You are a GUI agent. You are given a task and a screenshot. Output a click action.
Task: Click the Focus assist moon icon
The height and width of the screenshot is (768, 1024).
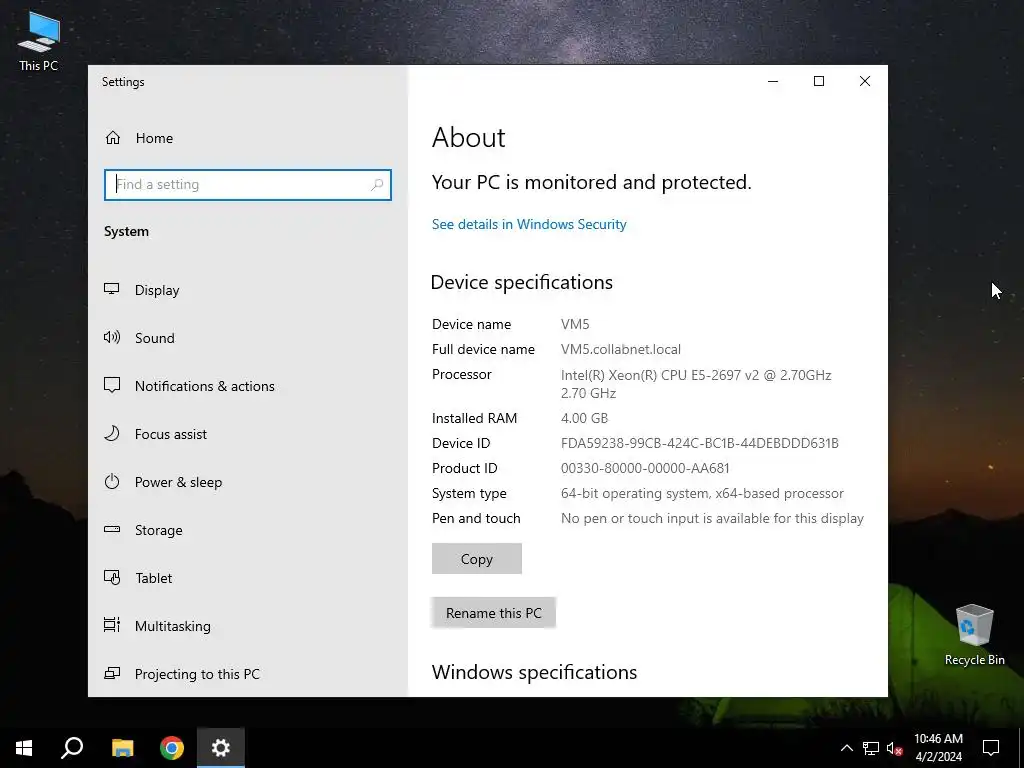pyautogui.click(x=112, y=434)
